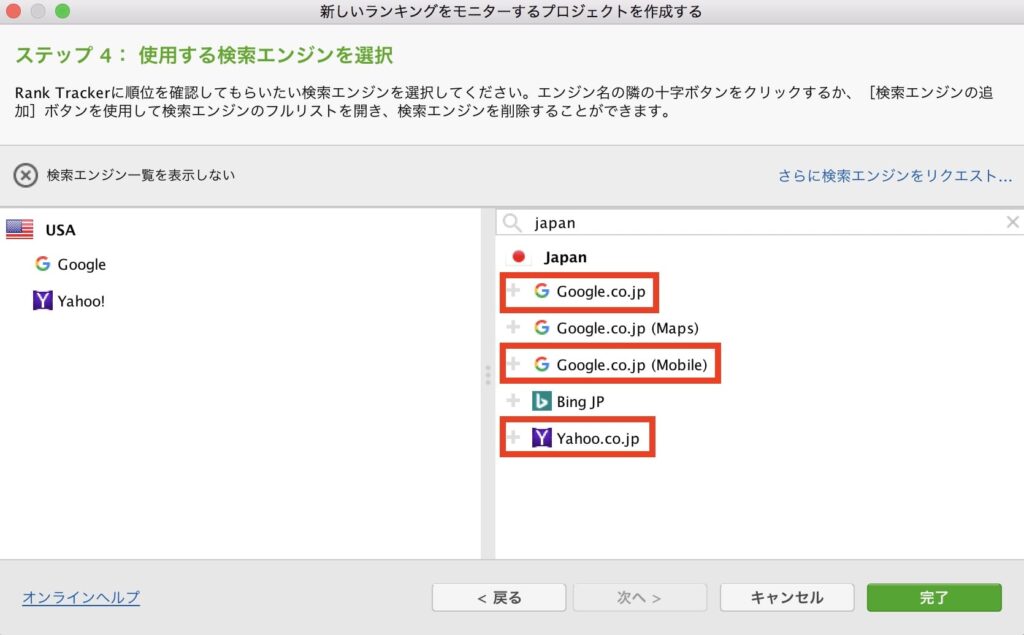1024x635 pixels.
Task: Click the Japan flag icon
Action: pyautogui.click(x=519, y=257)
